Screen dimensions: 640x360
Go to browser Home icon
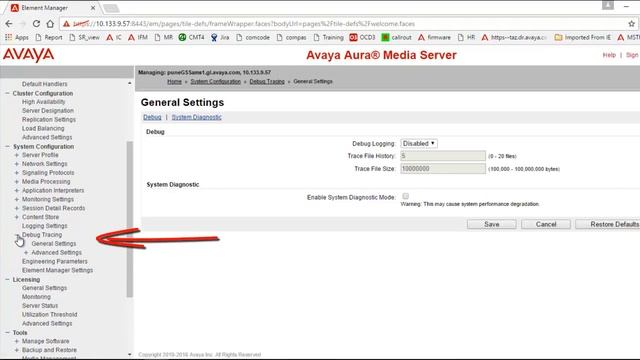pyautogui.click(x=50, y=24)
